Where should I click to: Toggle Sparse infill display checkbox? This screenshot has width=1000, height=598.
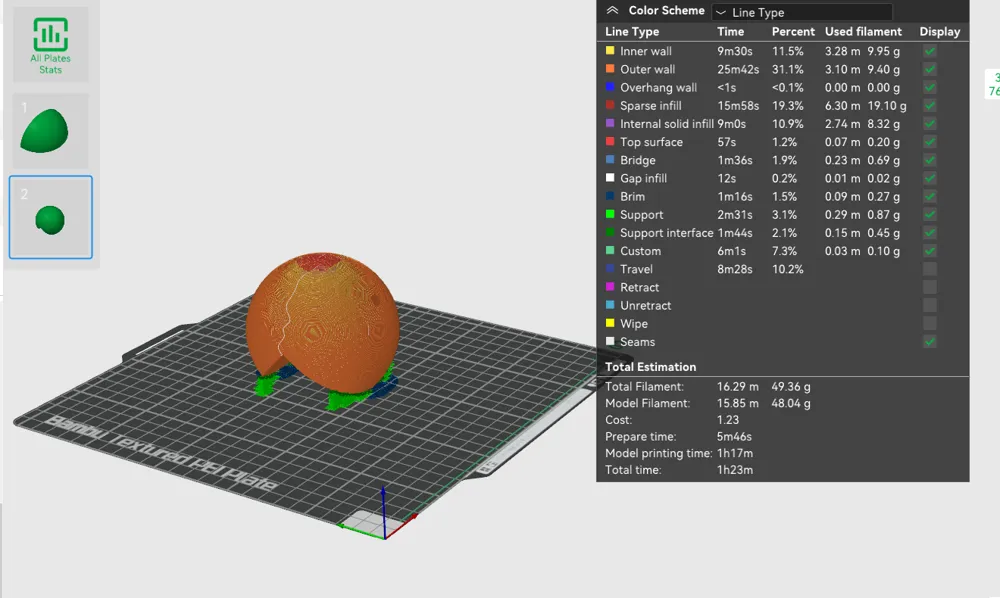930,105
